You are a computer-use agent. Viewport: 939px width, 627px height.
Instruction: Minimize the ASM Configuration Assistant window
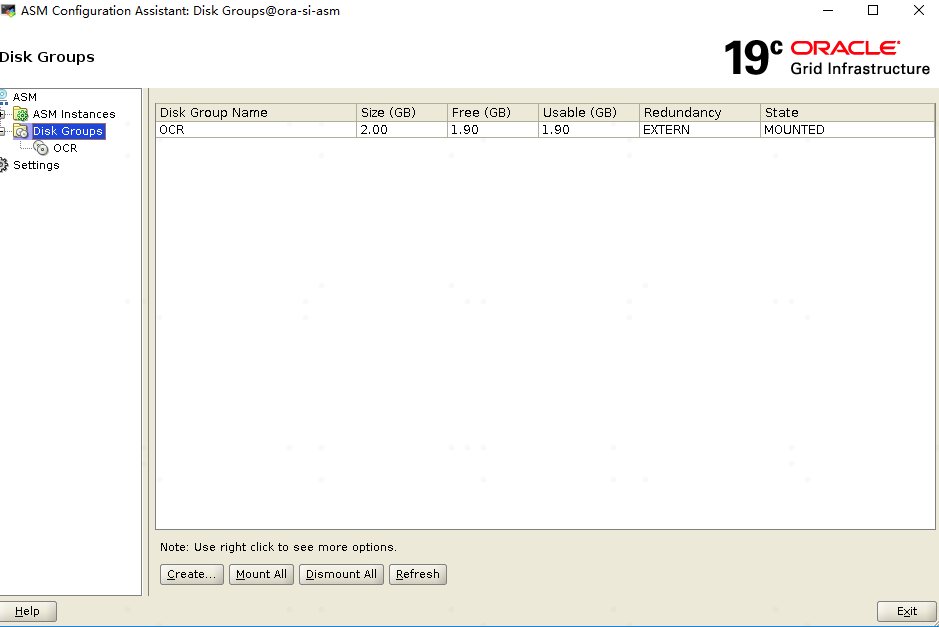(828, 10)
